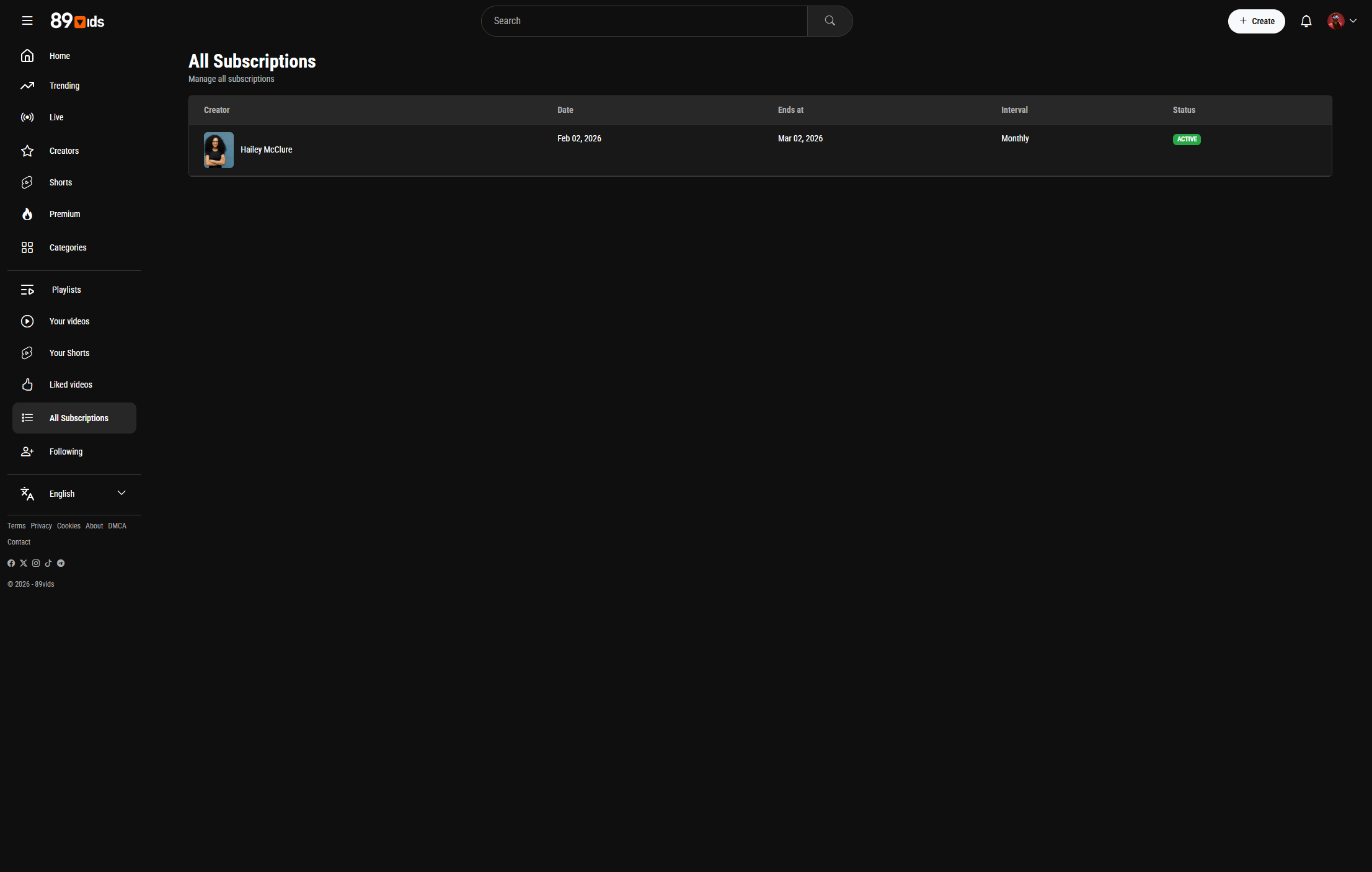Image resolution: width=1372 pixels, height=872 pixels.
Task: Open the notifications bell
Action: pyautogui.click(x=1306, y=21)
